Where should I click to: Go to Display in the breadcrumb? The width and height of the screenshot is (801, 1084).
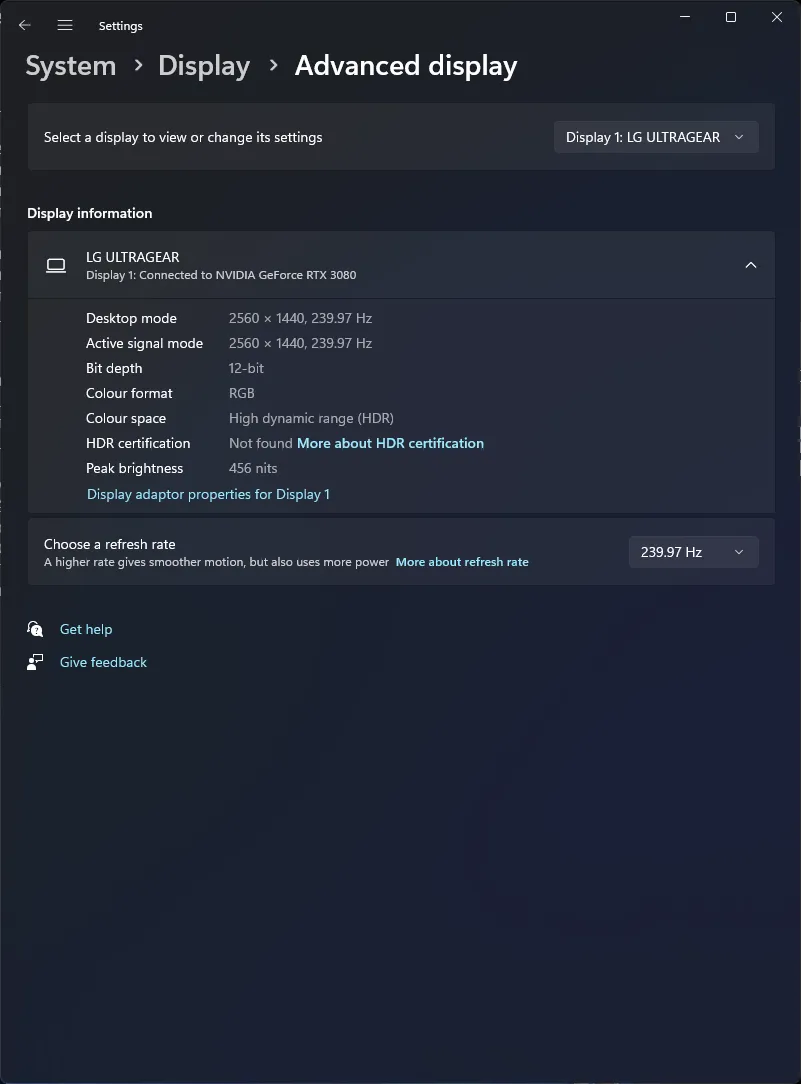tap(204, 66)
